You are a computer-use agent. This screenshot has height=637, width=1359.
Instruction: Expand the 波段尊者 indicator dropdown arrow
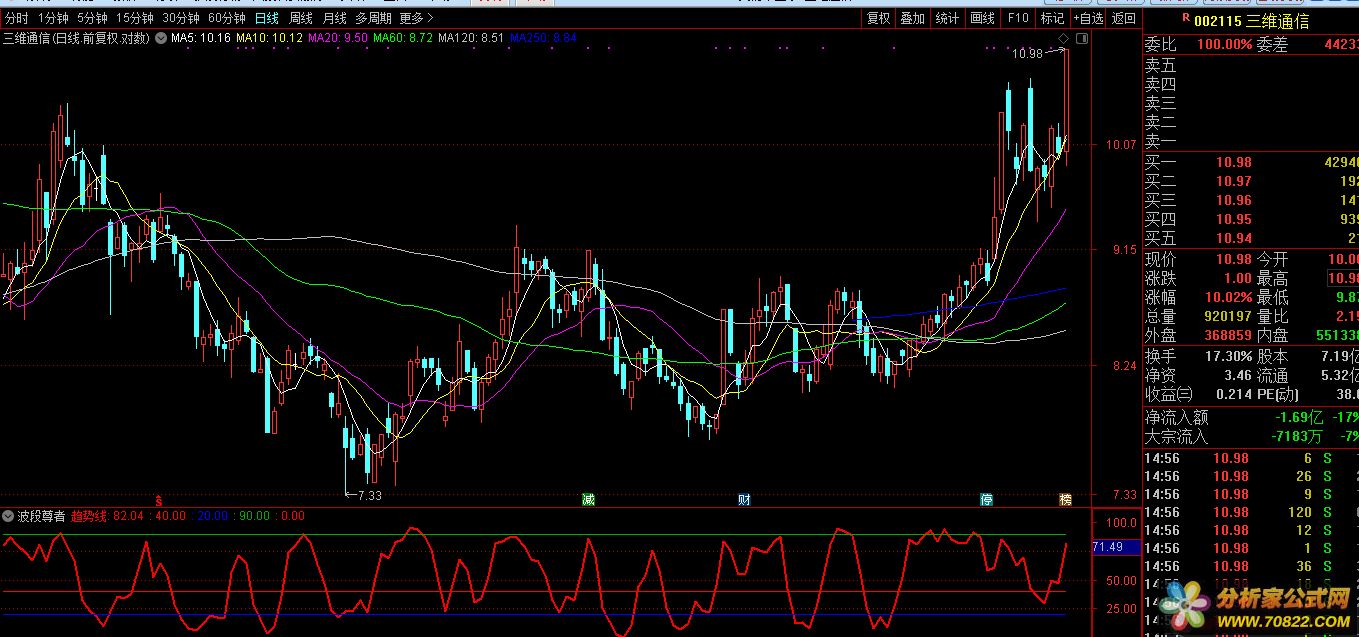tap(9, 516)
